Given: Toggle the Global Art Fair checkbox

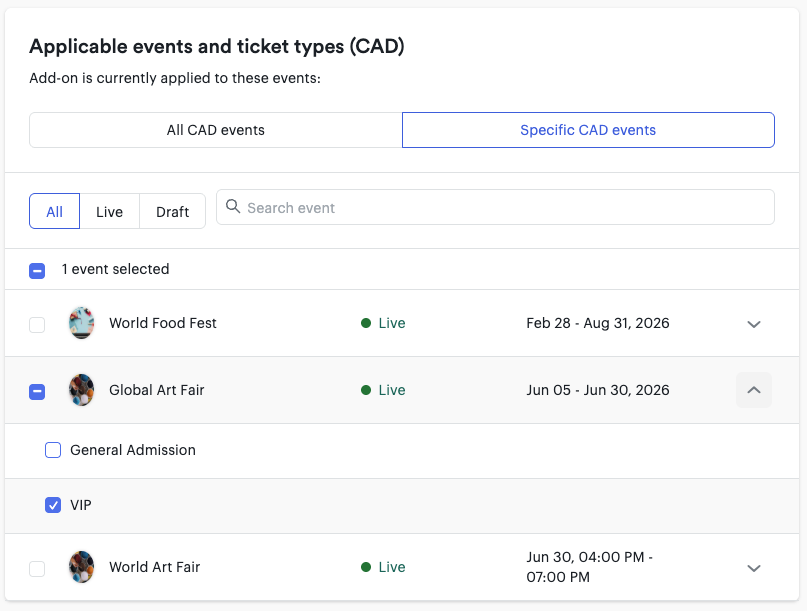Looking at the screenshot, I should point(37,392).
